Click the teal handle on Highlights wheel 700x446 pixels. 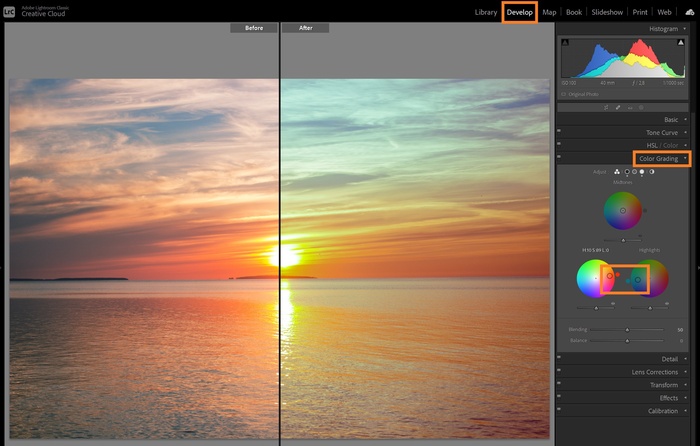pos(628,281)
